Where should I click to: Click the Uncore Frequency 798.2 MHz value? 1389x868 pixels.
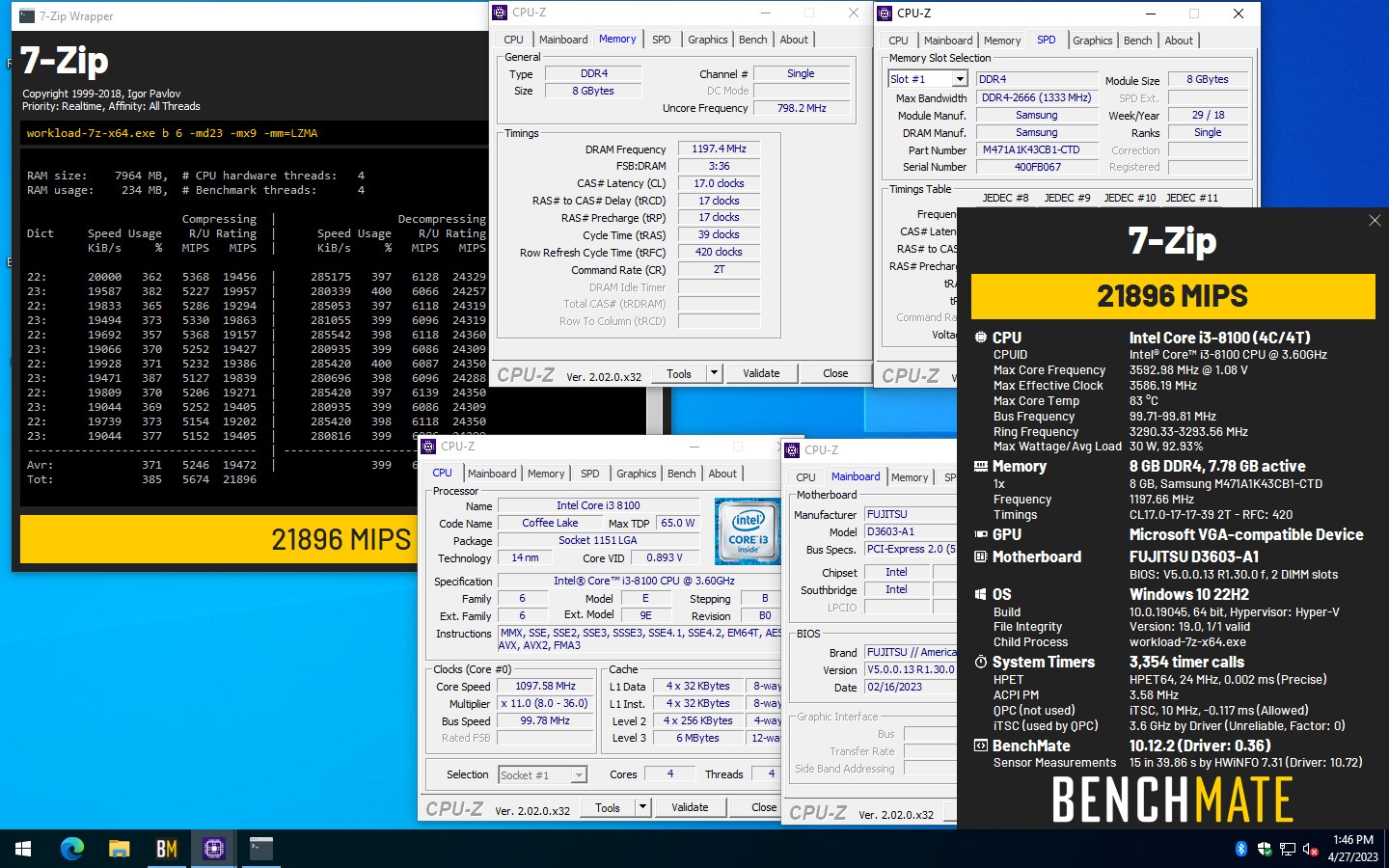coord(802,108)
